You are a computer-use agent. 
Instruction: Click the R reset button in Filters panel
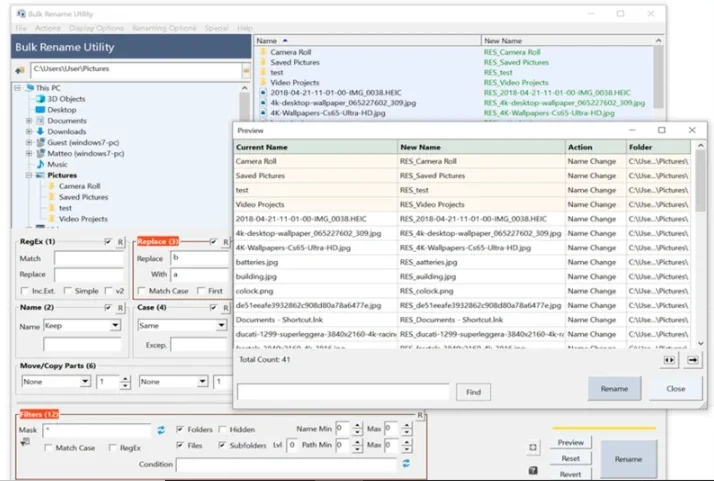[420, 415]
